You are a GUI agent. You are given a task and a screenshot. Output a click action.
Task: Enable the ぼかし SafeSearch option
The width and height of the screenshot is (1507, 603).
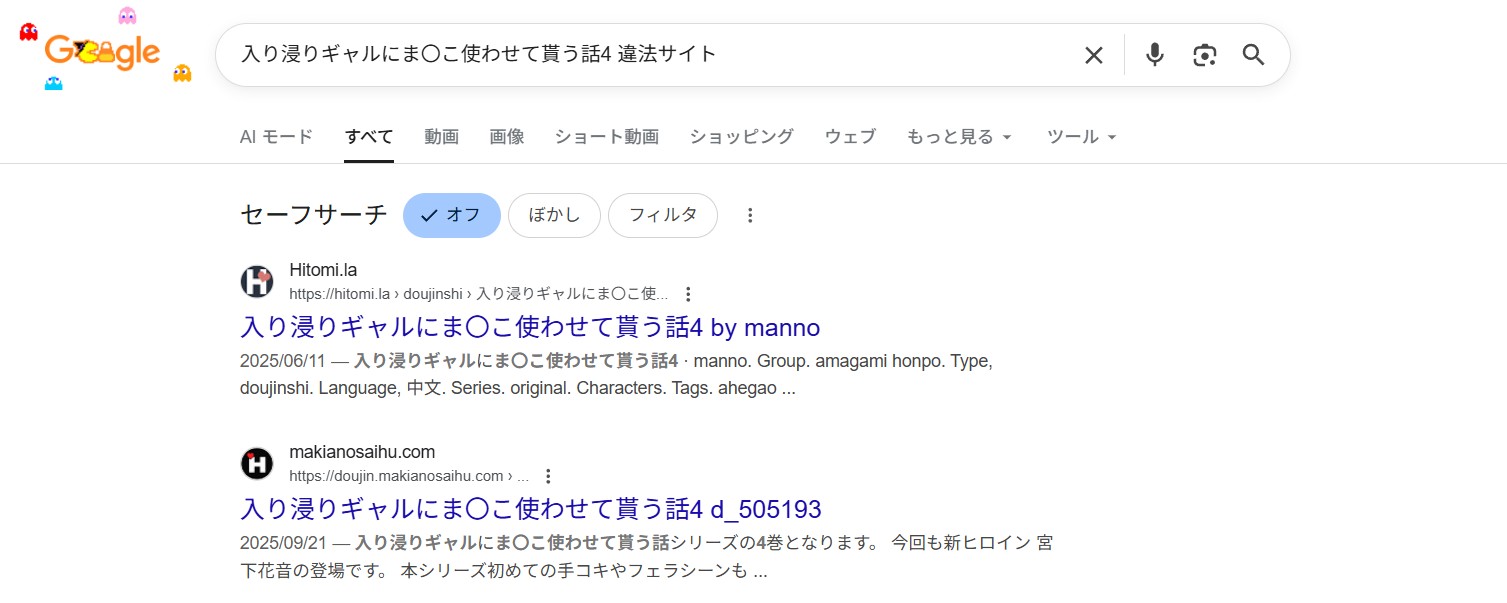(554, 214)
